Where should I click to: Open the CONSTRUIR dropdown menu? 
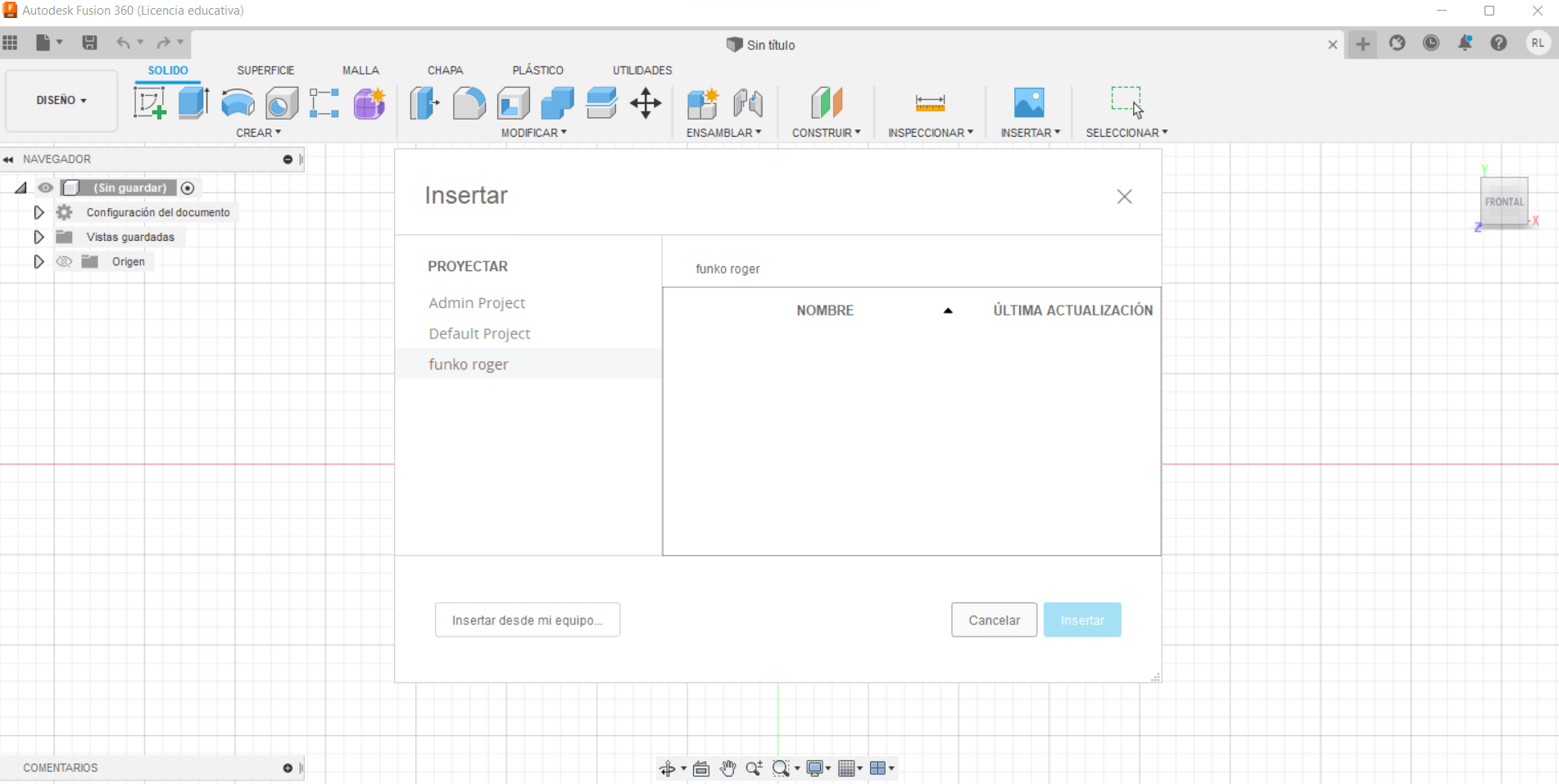827,133
